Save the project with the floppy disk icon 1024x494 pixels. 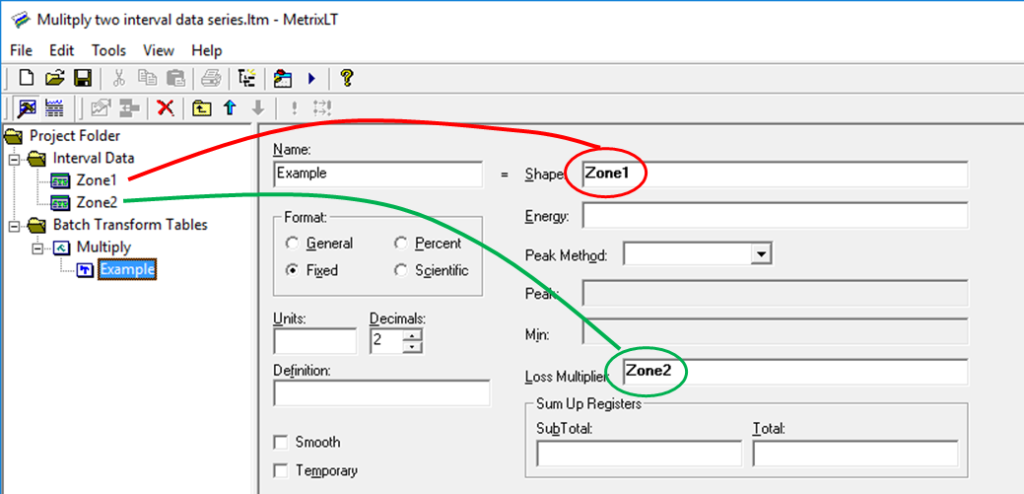(x=83, y=78)
